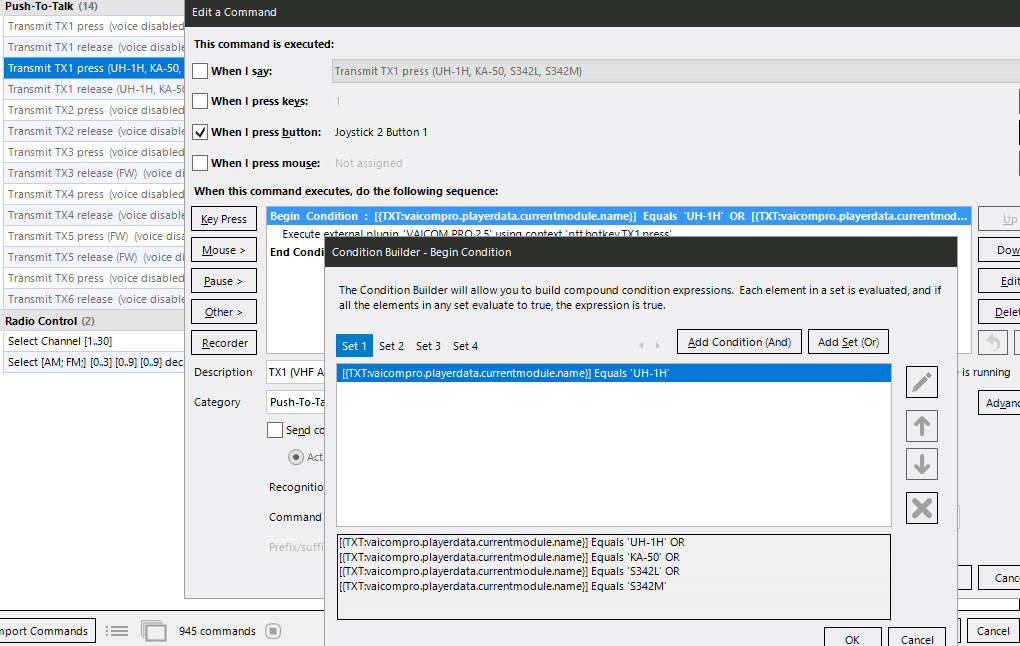
Task: Select the Begin Condition row in the sequence
Action: [x=619, y=216]
